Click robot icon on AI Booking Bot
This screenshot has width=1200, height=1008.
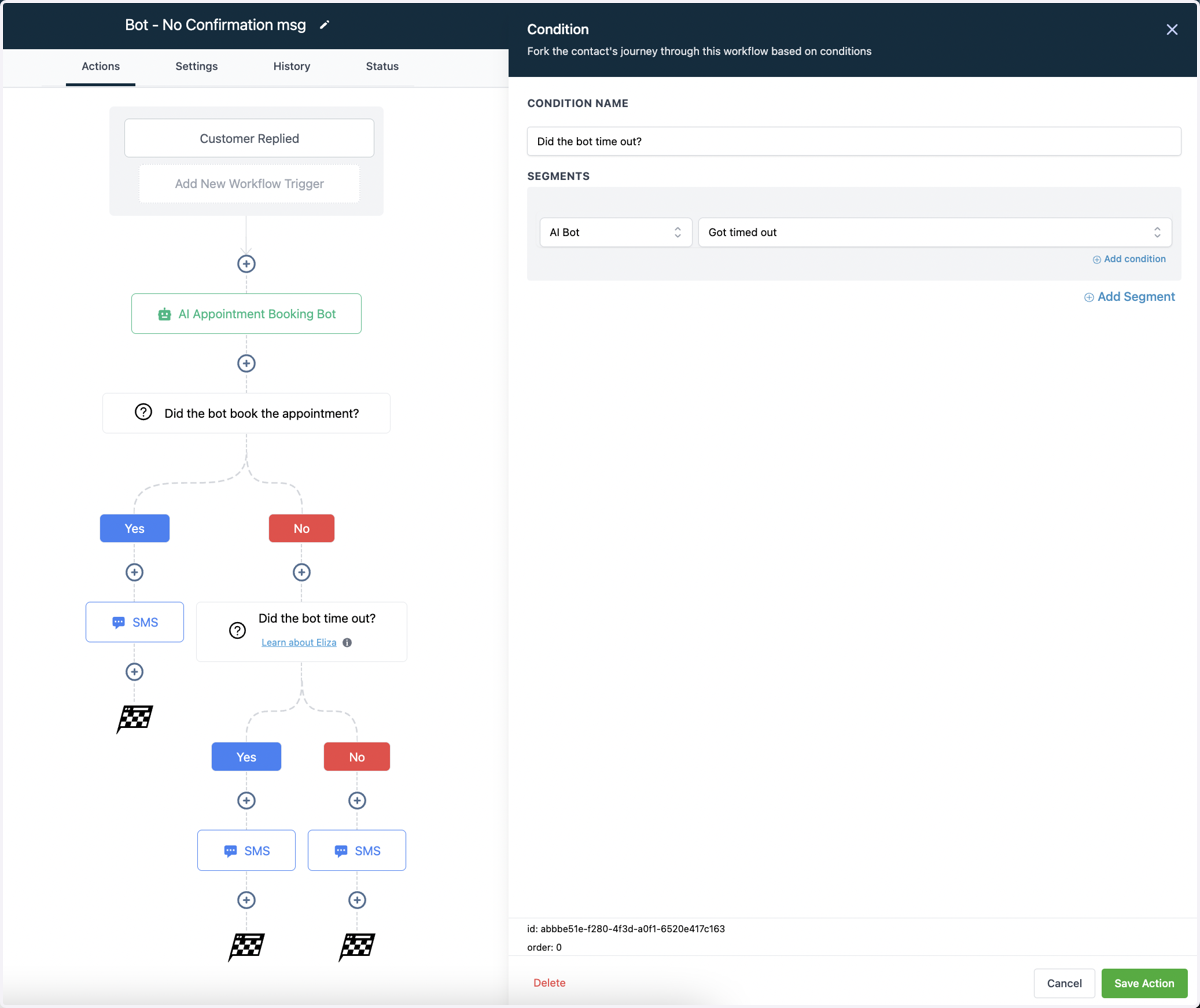[x=165, y=314]
